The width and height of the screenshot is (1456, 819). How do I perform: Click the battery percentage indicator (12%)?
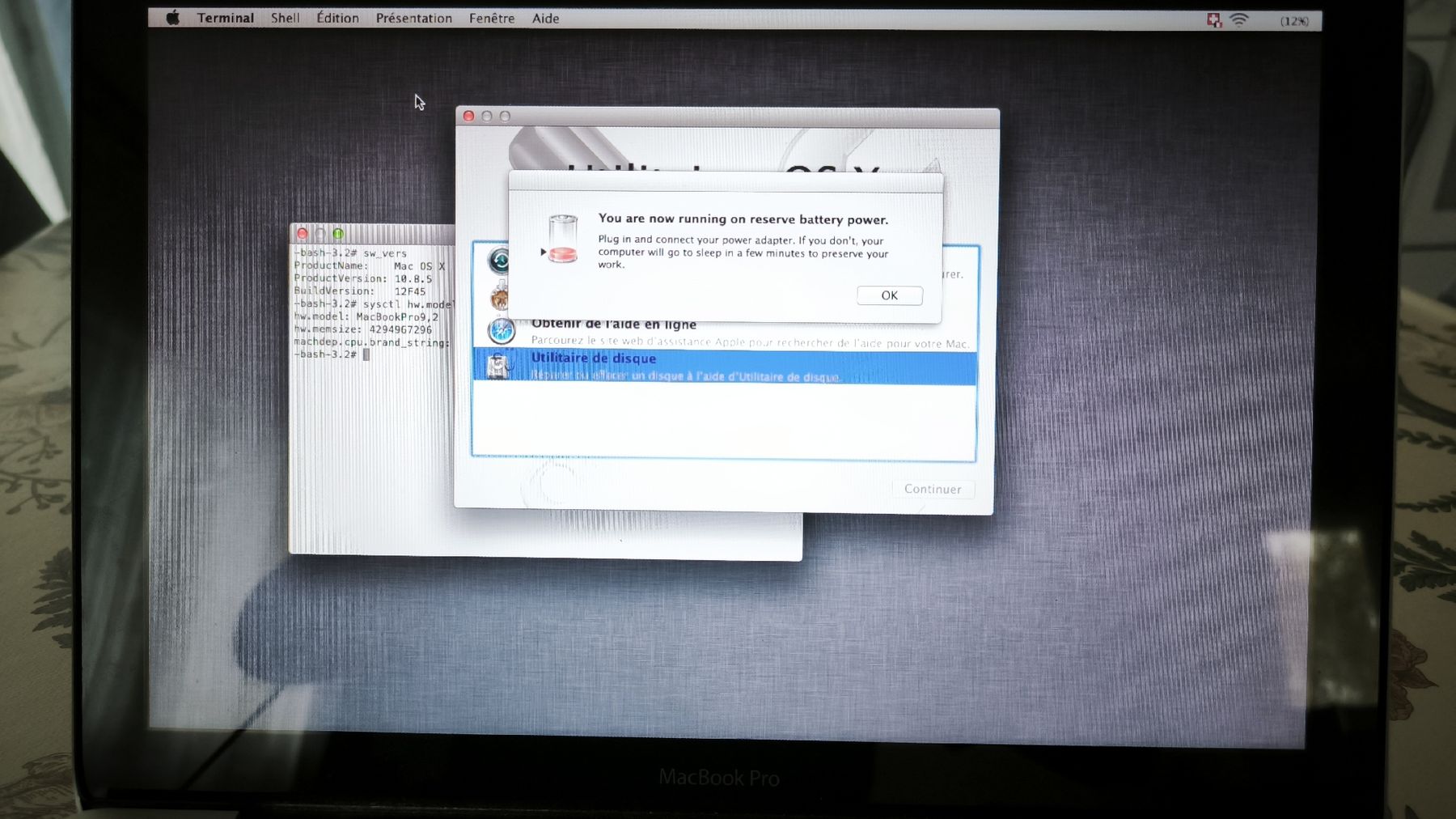(x=1294, y=21)
